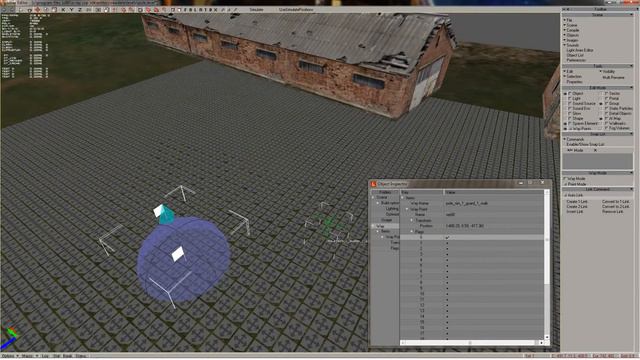The height and width of the screenshot is (360, 640).
Task: Open the Log from status bar
Action: (x=45, y=356)
